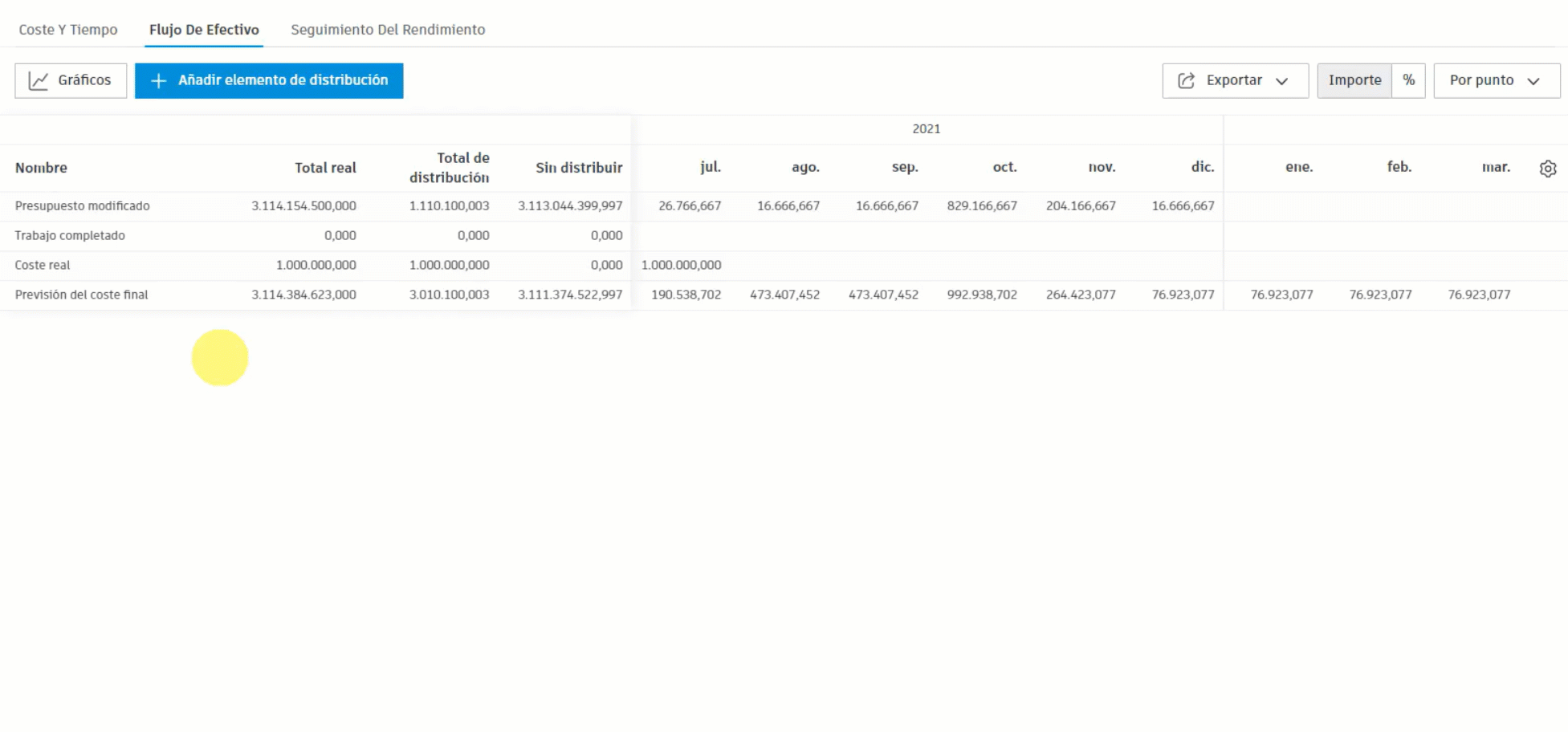Select the Presupuesto modificado row name
This screenshot has height=732, width=1568.
(x=82, y=206)
